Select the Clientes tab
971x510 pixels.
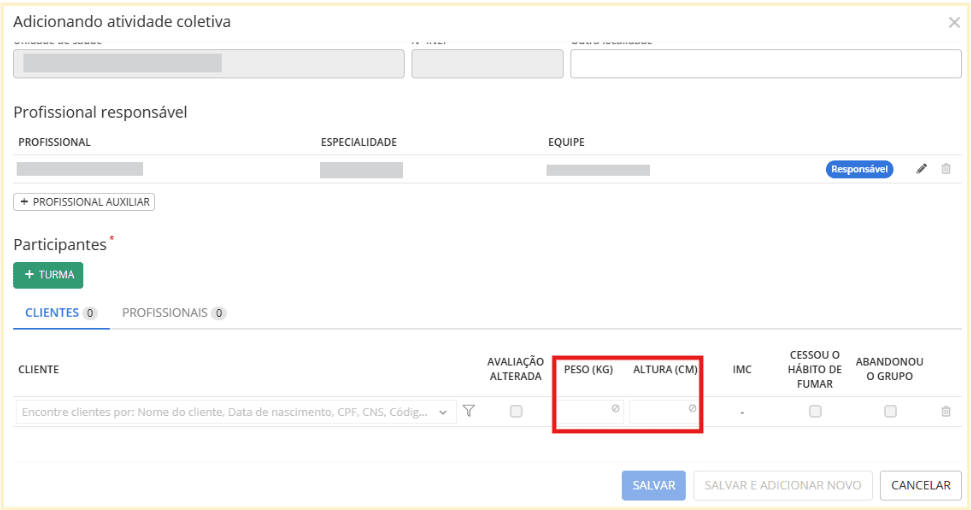[x=60, y=313]
